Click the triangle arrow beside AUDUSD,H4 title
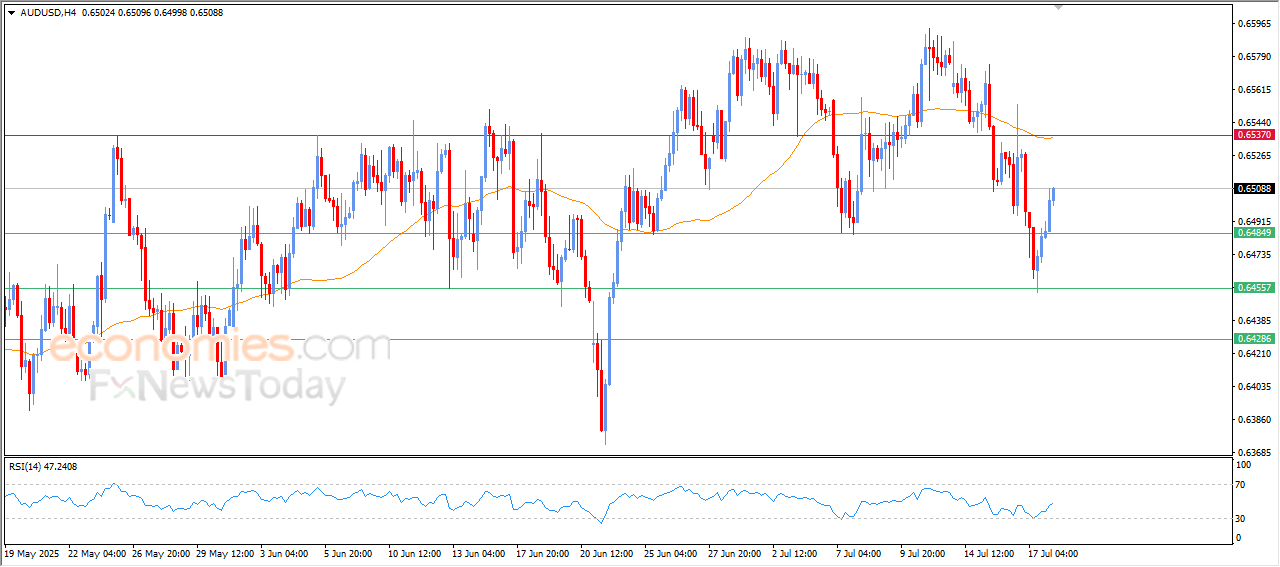Image resolution: width=1280 pixels, height=567 pixels. point(11,12)
